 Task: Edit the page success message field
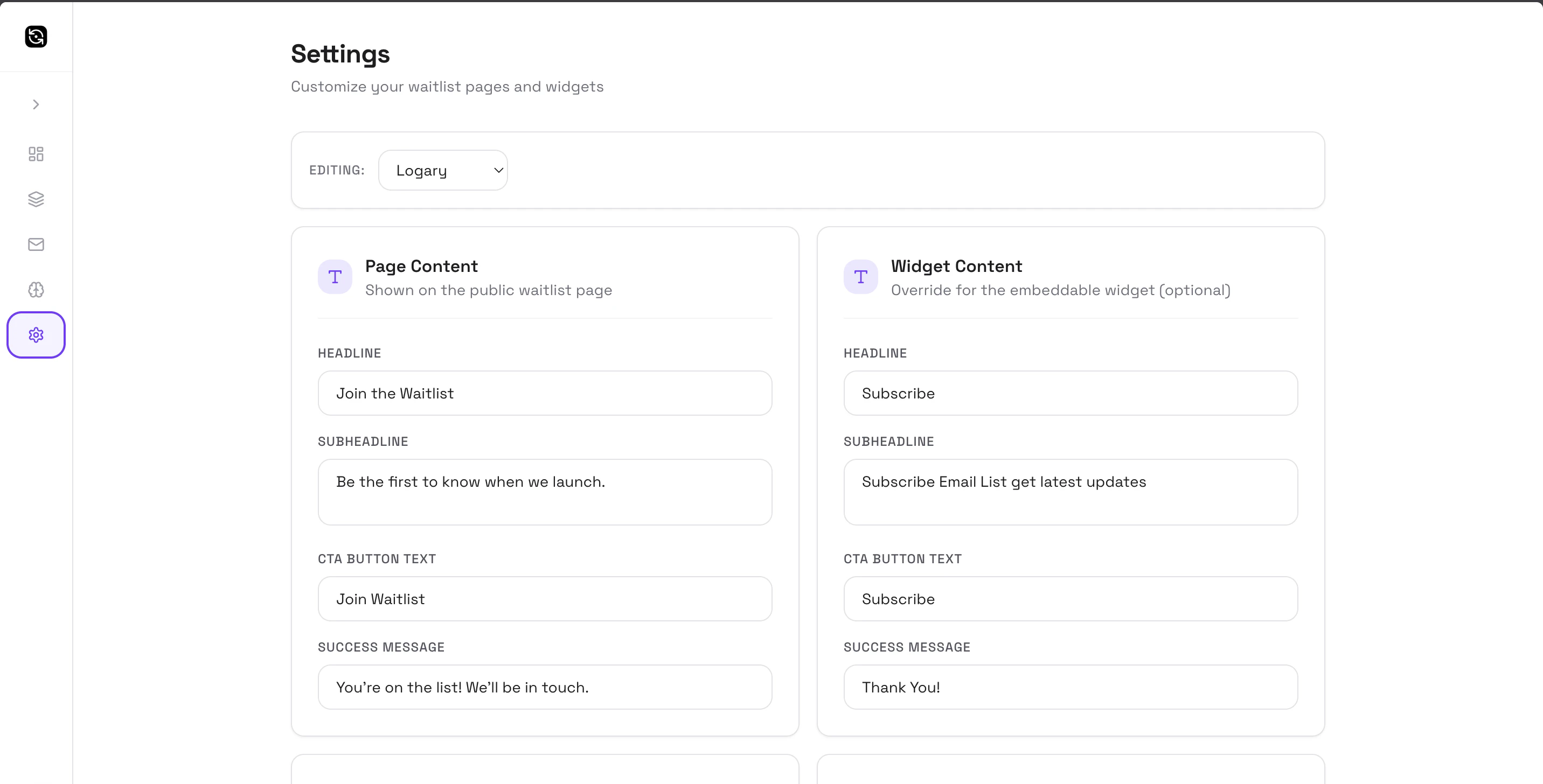tap(545, 687)
